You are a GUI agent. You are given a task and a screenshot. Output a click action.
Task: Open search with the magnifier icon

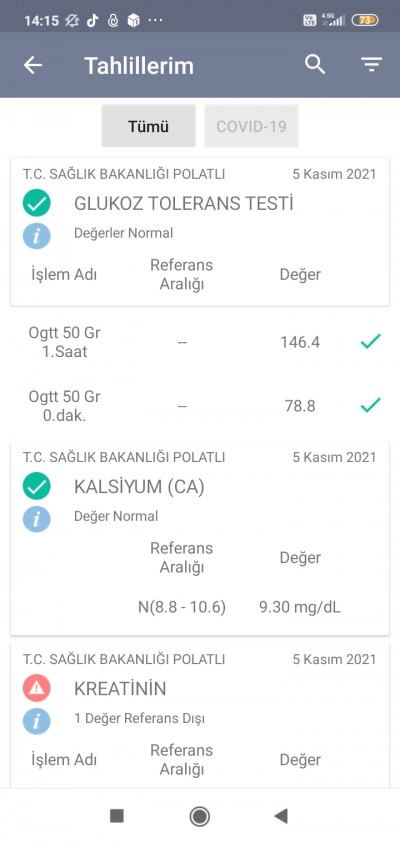point(315,65)
